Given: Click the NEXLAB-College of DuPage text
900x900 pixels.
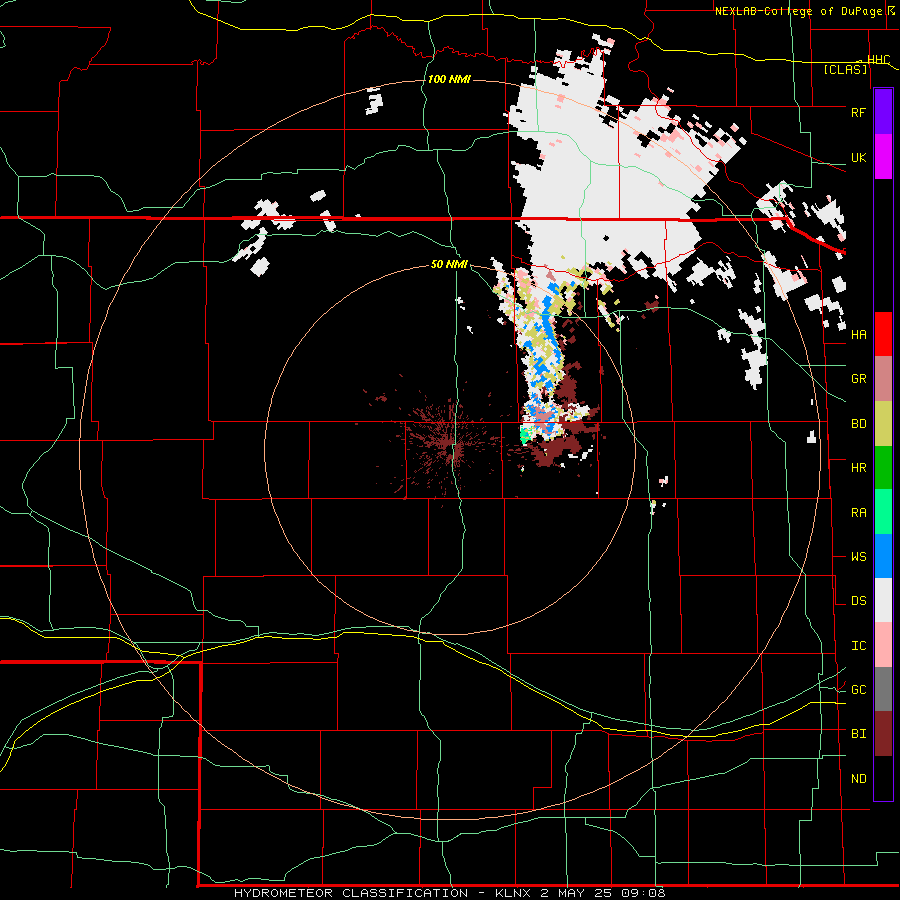Looking at the screenshot, I should click(798, 11).
